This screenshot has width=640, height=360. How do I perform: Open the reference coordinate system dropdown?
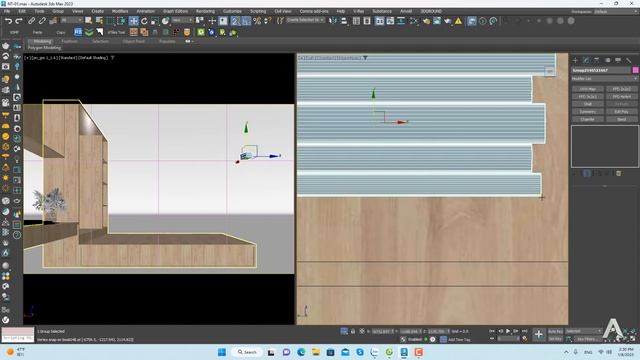(x=182, y=20)
